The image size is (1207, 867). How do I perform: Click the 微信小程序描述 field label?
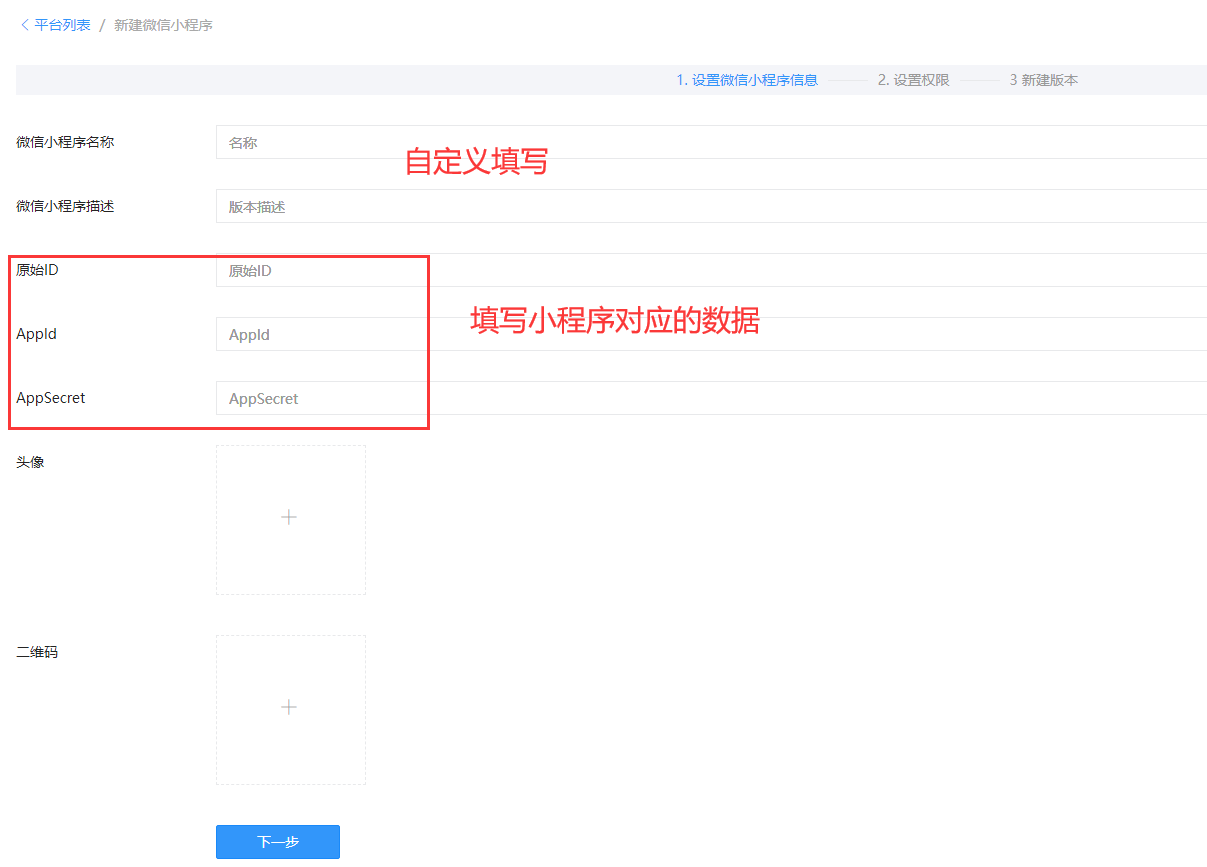coord(65,206)
